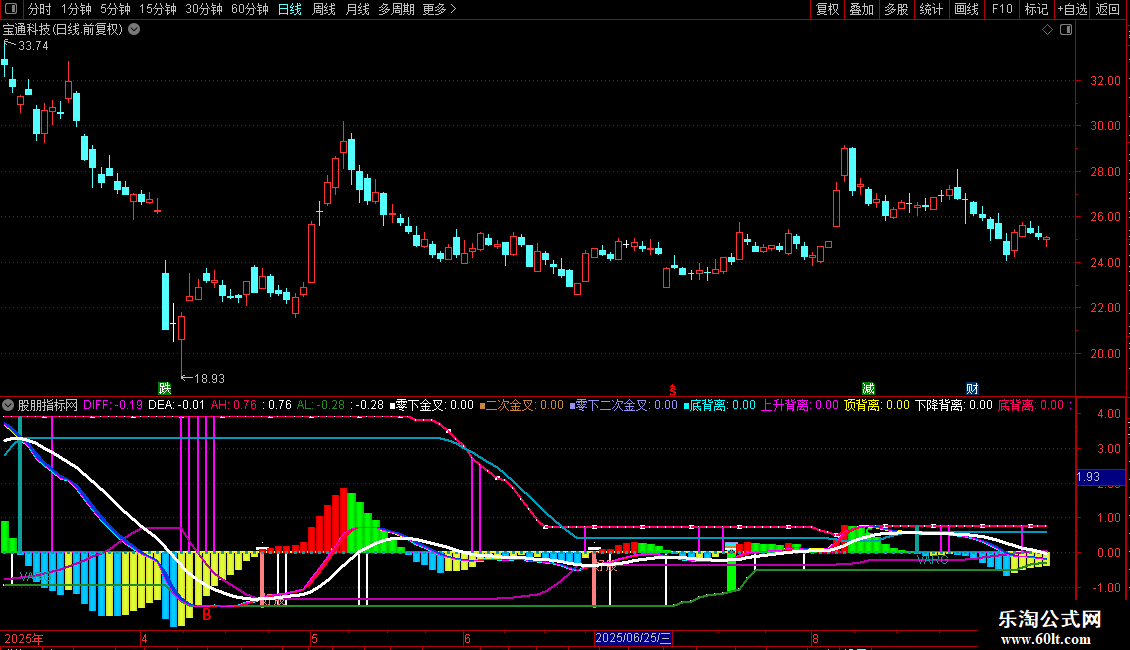Add stock via +自选 button
Screen dimensions: 1130x650
coord(1072,9)
